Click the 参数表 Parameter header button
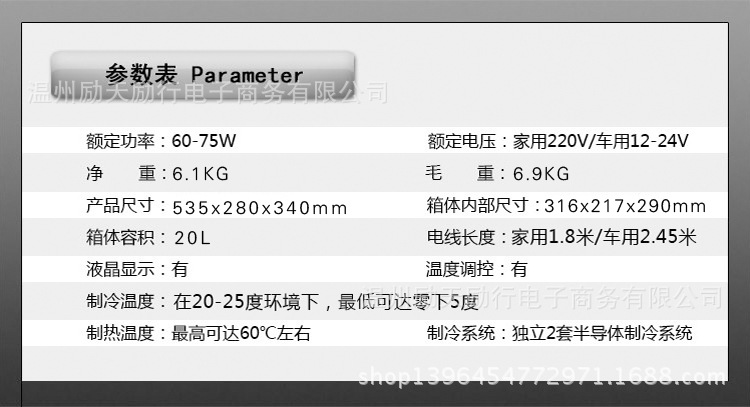The width and height of the screenshot is (750, 407). point(203,74)
